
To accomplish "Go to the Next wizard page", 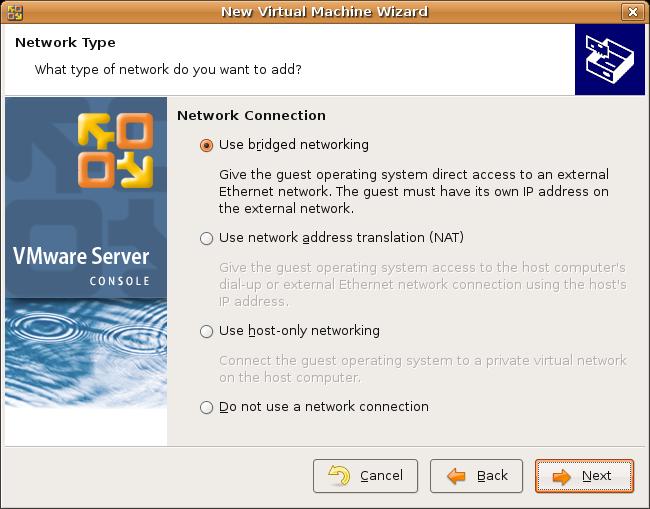I will (x=584, y=476).
